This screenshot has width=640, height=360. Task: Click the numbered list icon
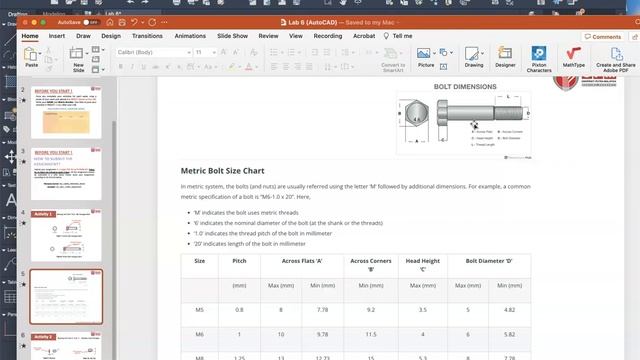pyautogui.click(x=291, y=52)
